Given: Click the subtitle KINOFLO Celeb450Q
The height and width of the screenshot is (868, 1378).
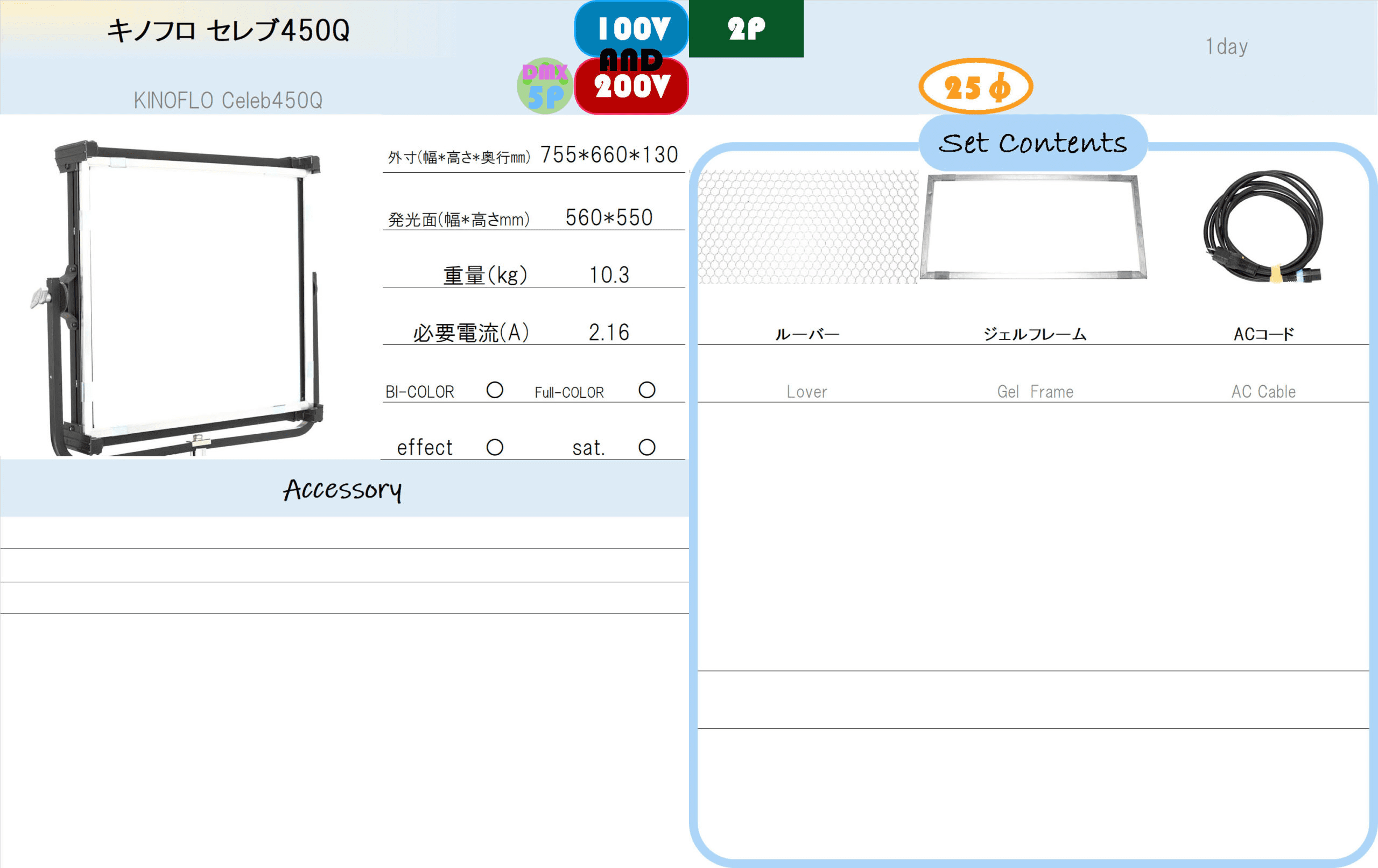Looking at the screenshot, I should (x=228, y=101).
